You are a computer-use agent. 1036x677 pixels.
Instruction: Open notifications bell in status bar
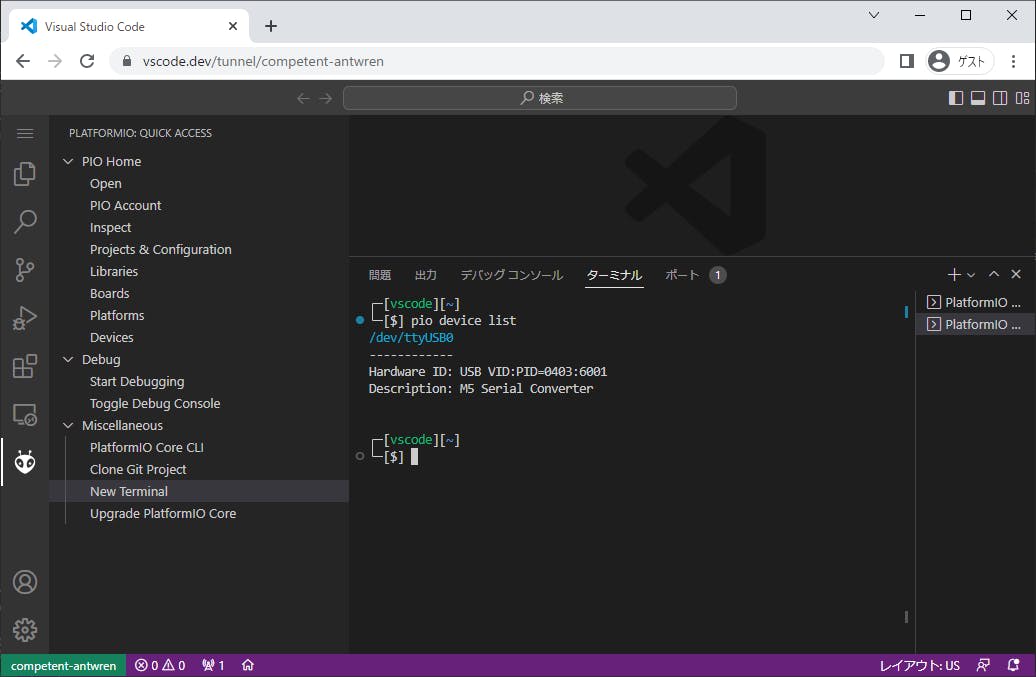[x=1013, y=665]
